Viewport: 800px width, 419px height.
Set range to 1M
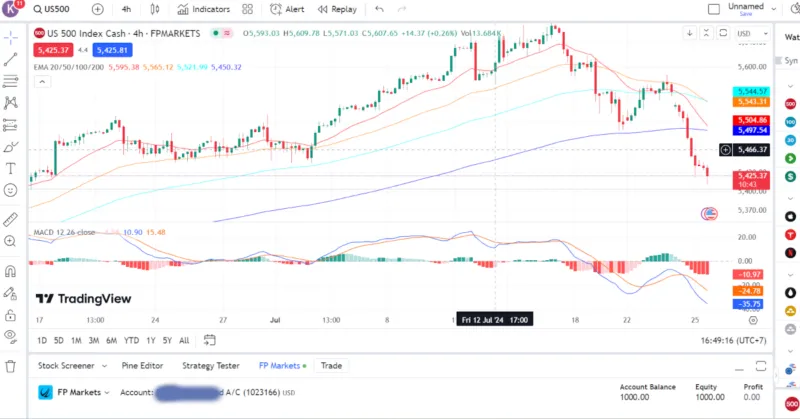point(76,340)
